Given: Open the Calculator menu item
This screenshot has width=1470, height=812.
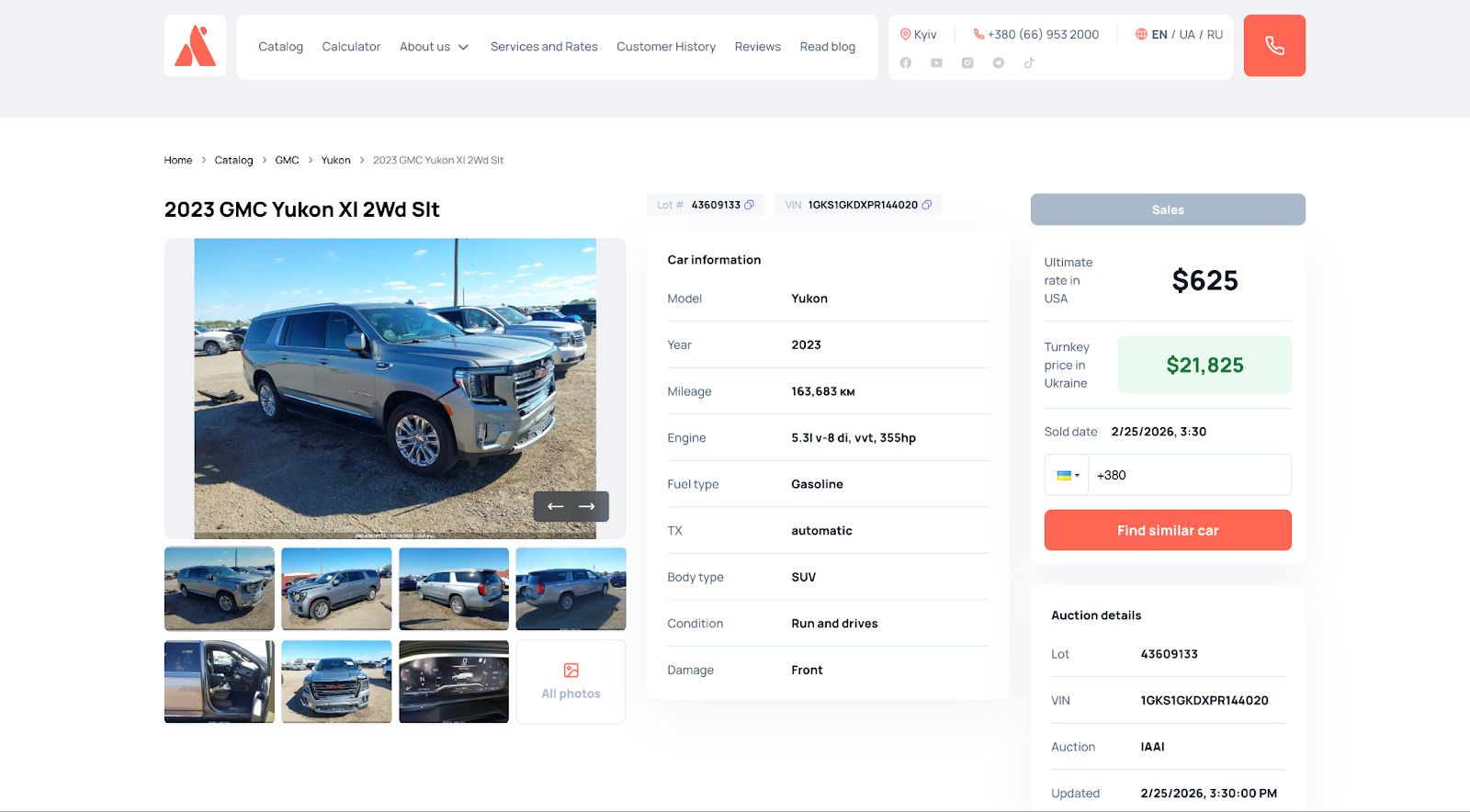Looking at the screenshot, I should [351, 47].
